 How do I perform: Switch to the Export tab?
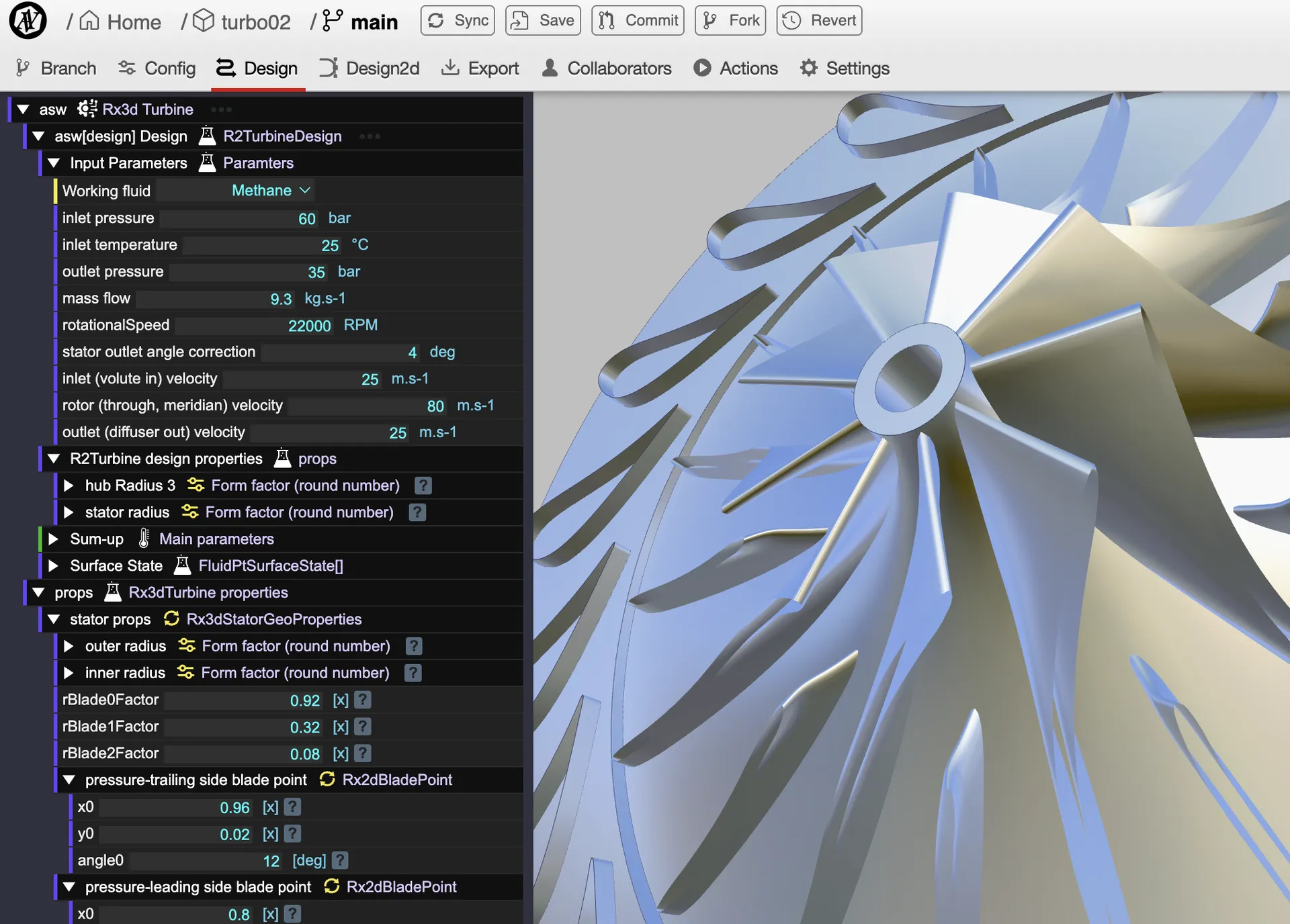coord(480,68)
